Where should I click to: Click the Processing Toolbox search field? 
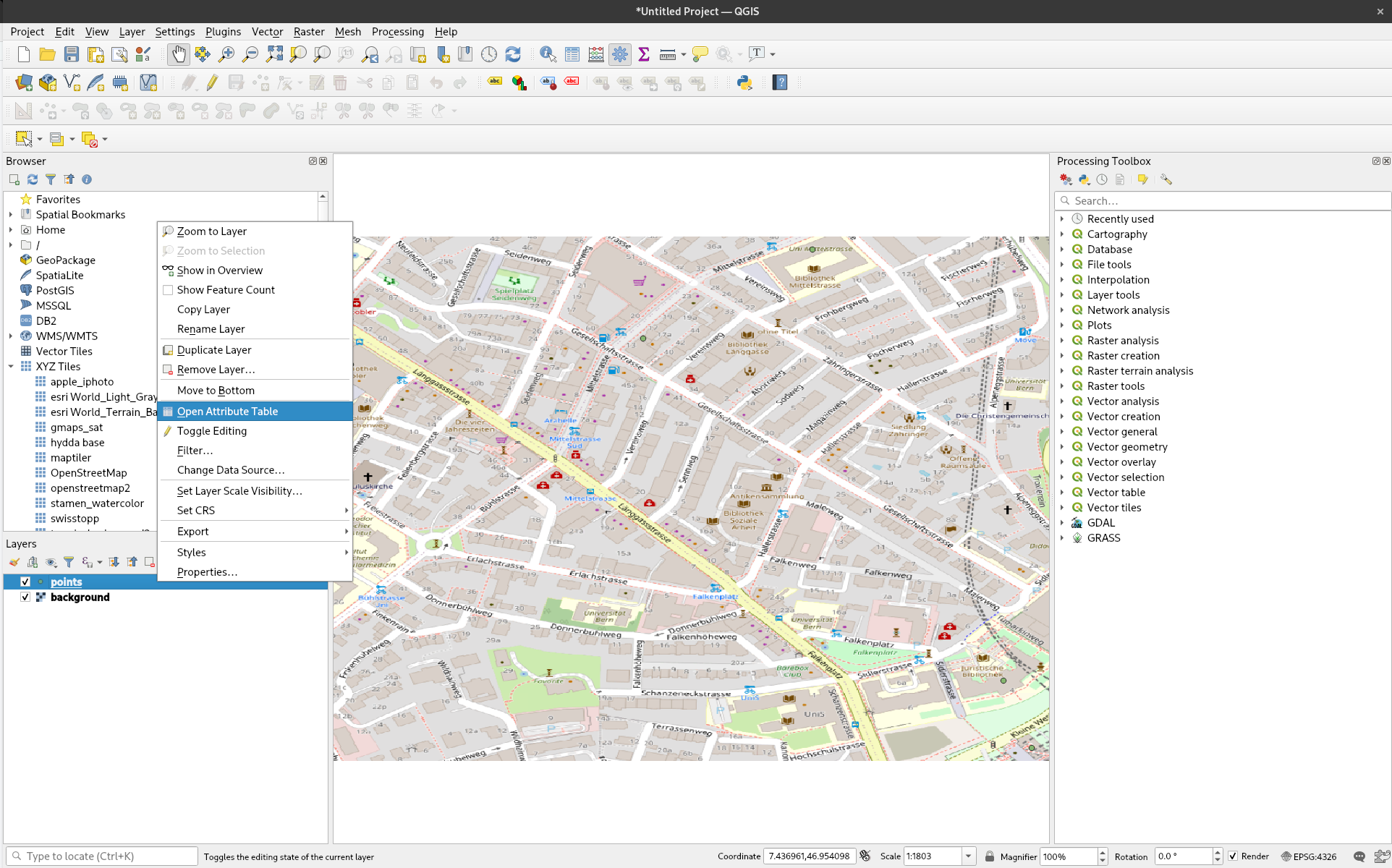1223,200
